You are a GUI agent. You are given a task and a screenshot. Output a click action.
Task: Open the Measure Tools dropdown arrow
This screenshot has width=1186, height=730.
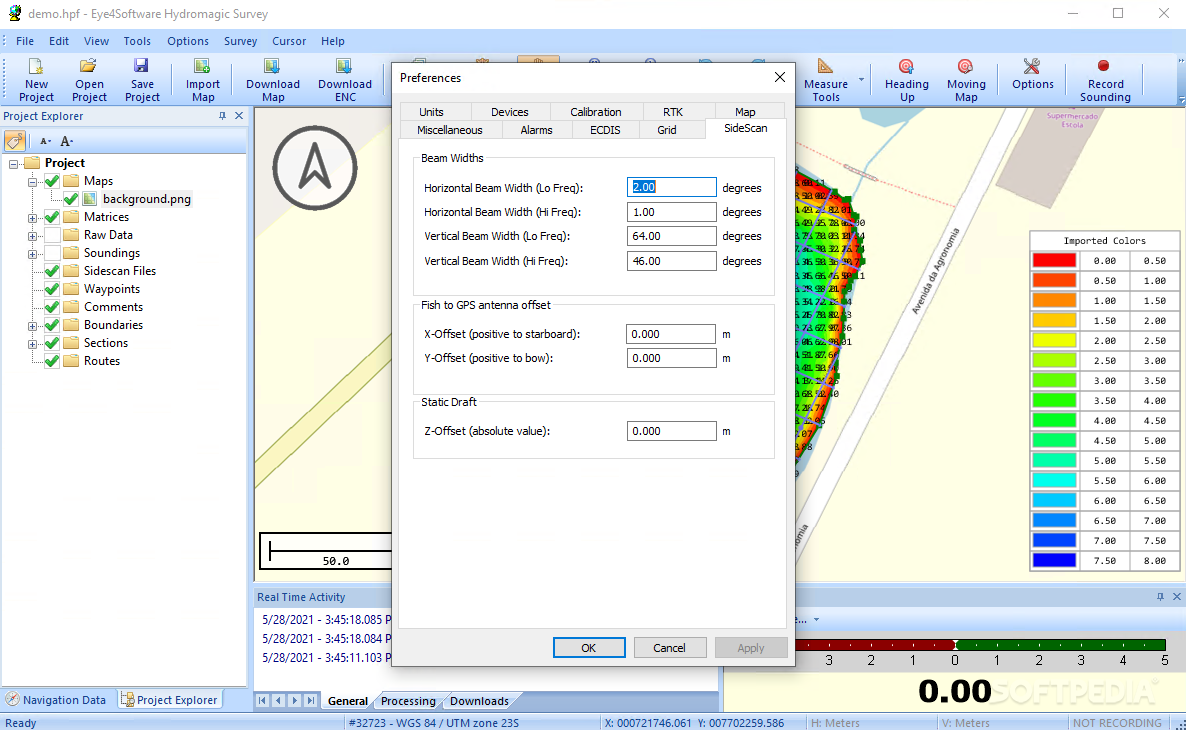click(x=861, y=79)
